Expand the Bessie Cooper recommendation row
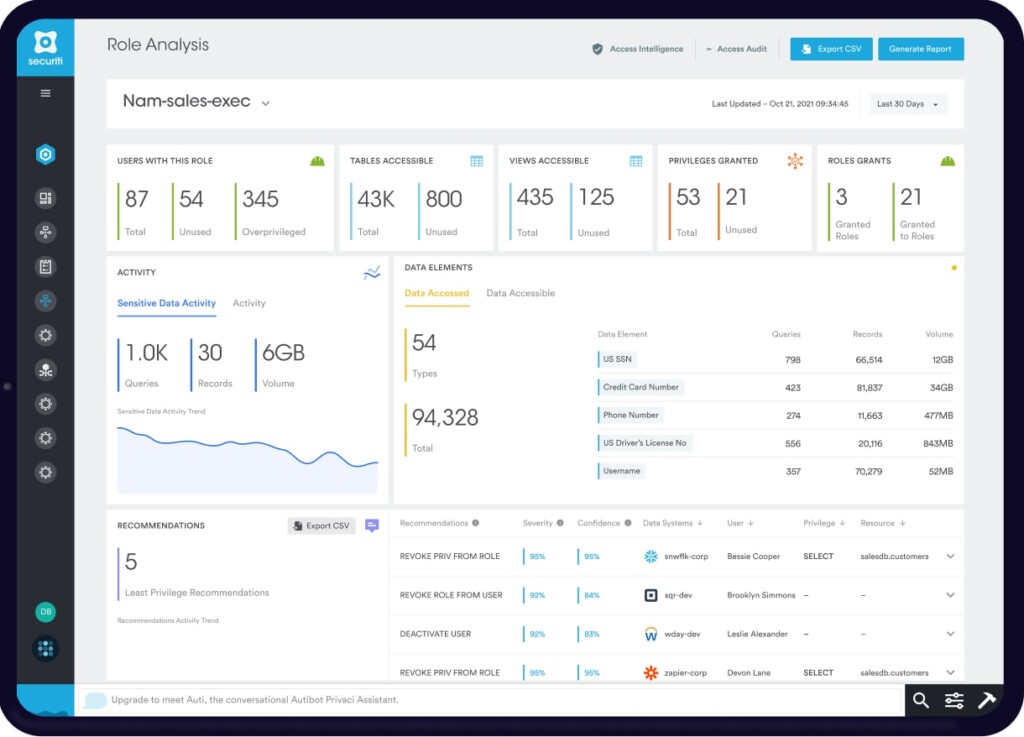 950,556
